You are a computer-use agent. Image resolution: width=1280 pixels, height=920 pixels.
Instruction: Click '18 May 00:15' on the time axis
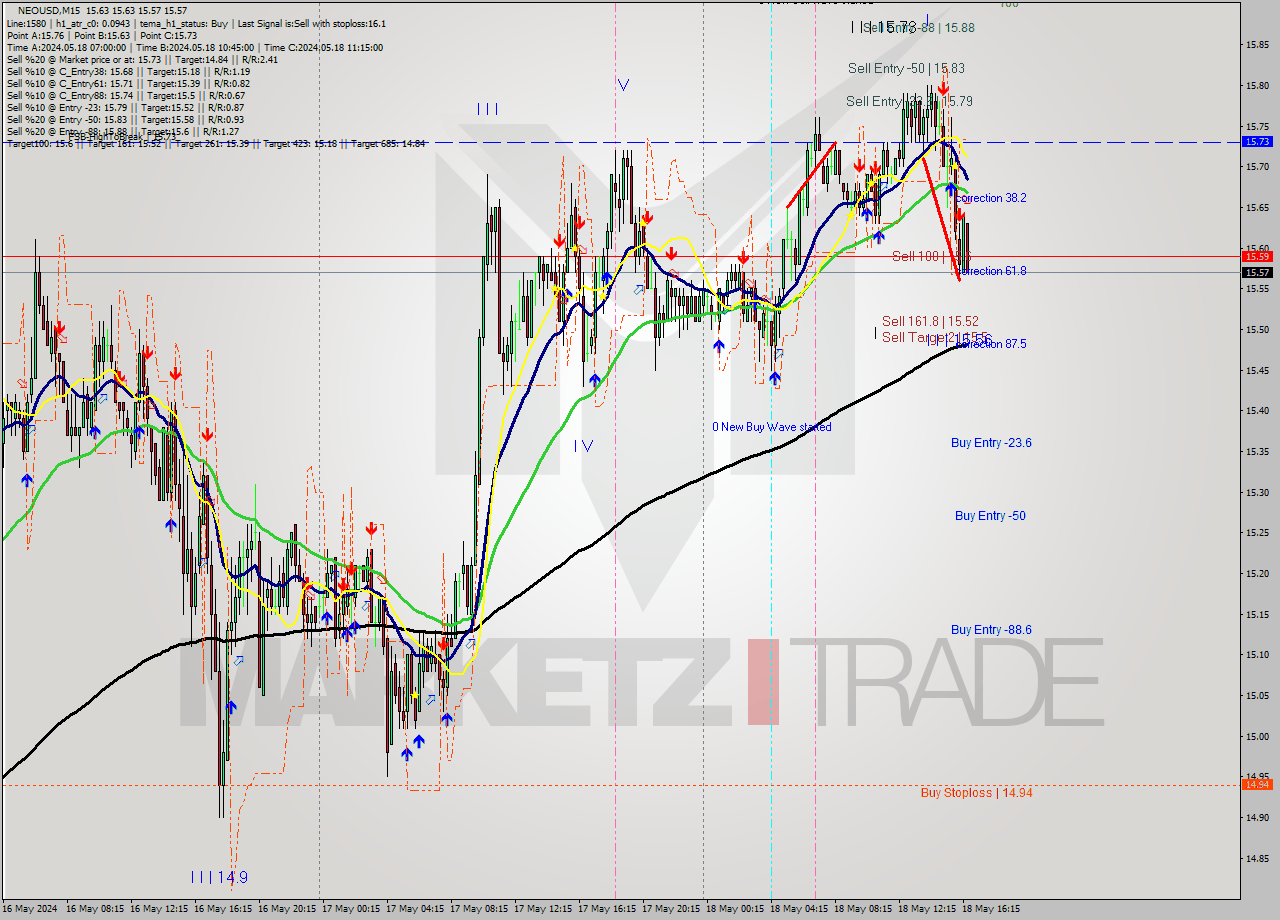point(735,909)
